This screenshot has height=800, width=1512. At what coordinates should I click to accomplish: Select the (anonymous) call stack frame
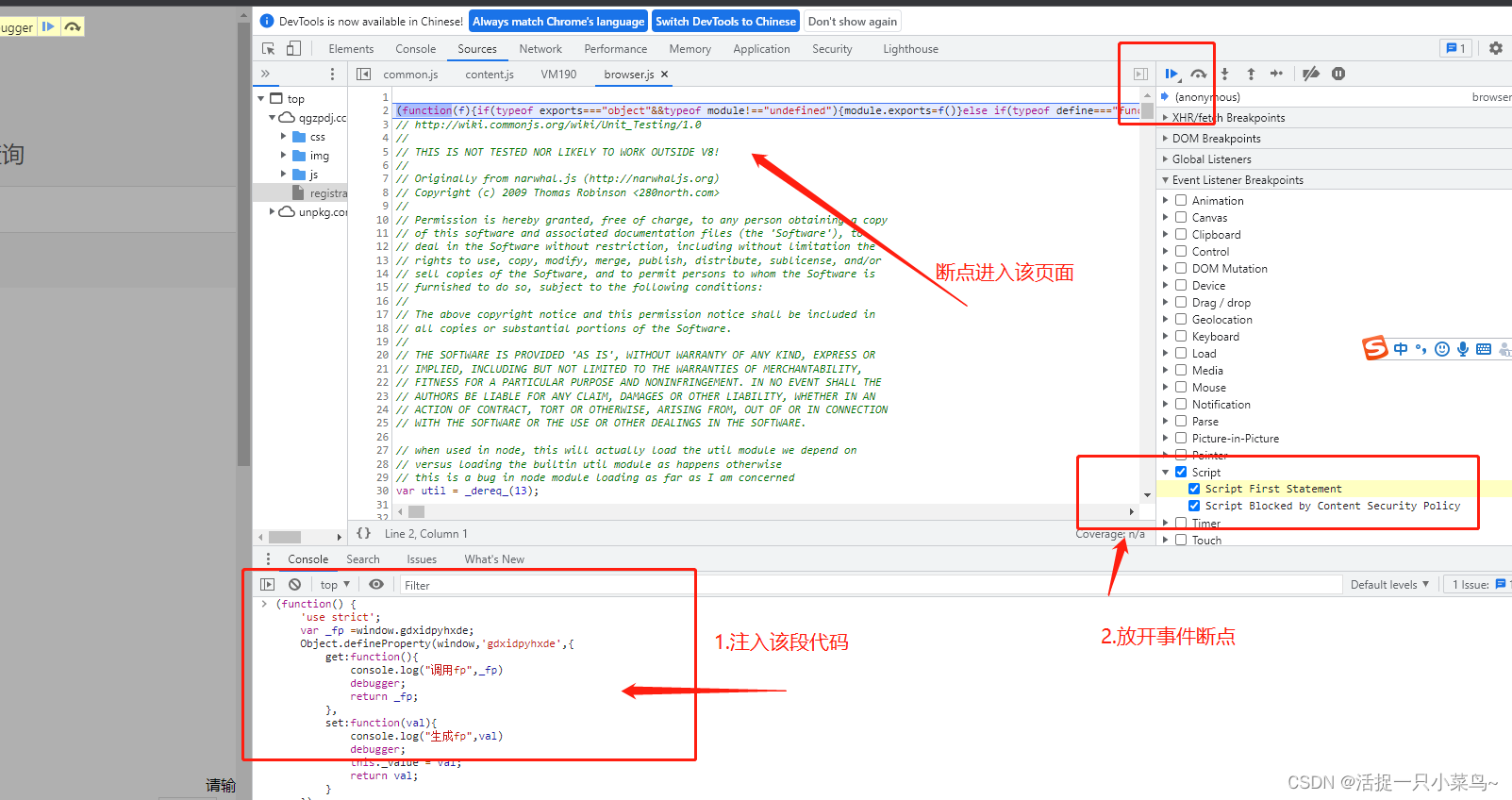pos(1334,97)
